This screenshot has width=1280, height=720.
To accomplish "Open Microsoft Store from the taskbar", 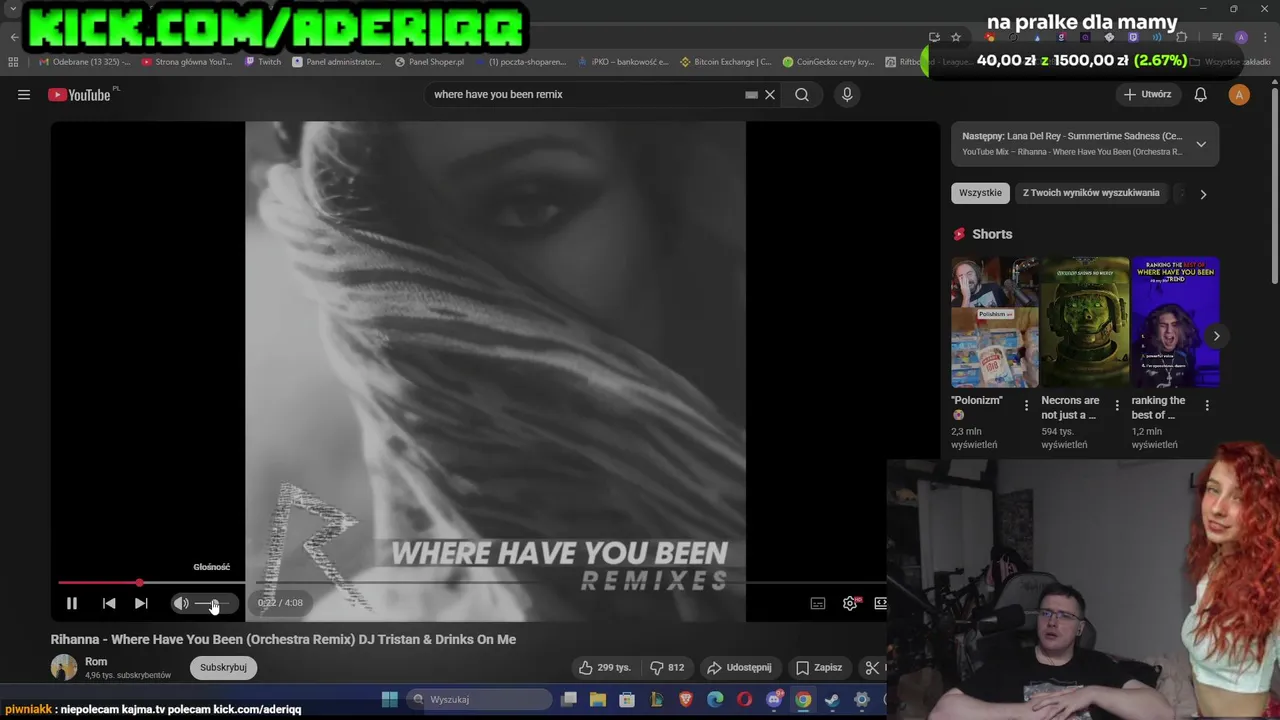I will tap(627, 699).
